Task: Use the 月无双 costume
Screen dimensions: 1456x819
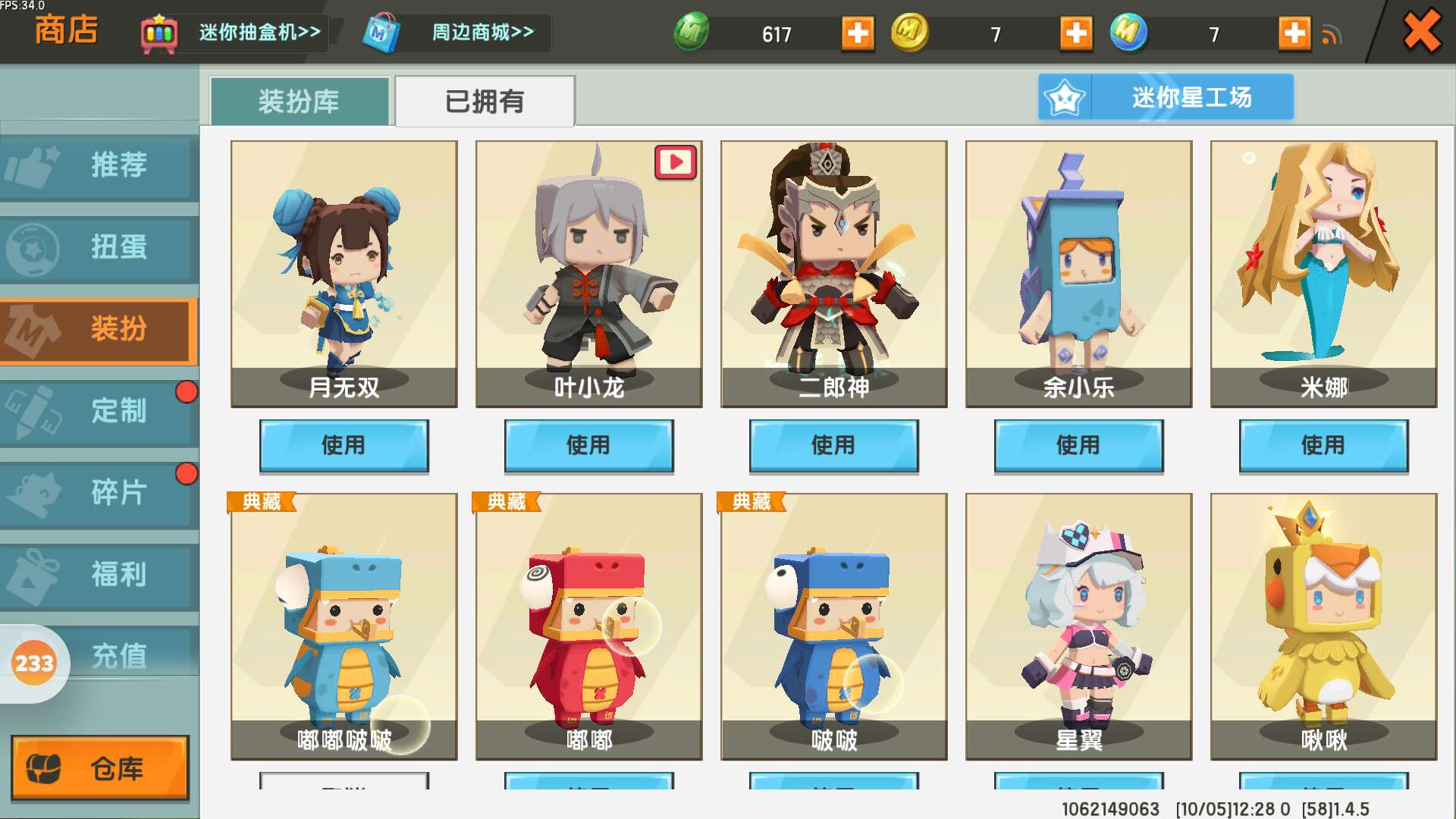Action: coord(344,446)
